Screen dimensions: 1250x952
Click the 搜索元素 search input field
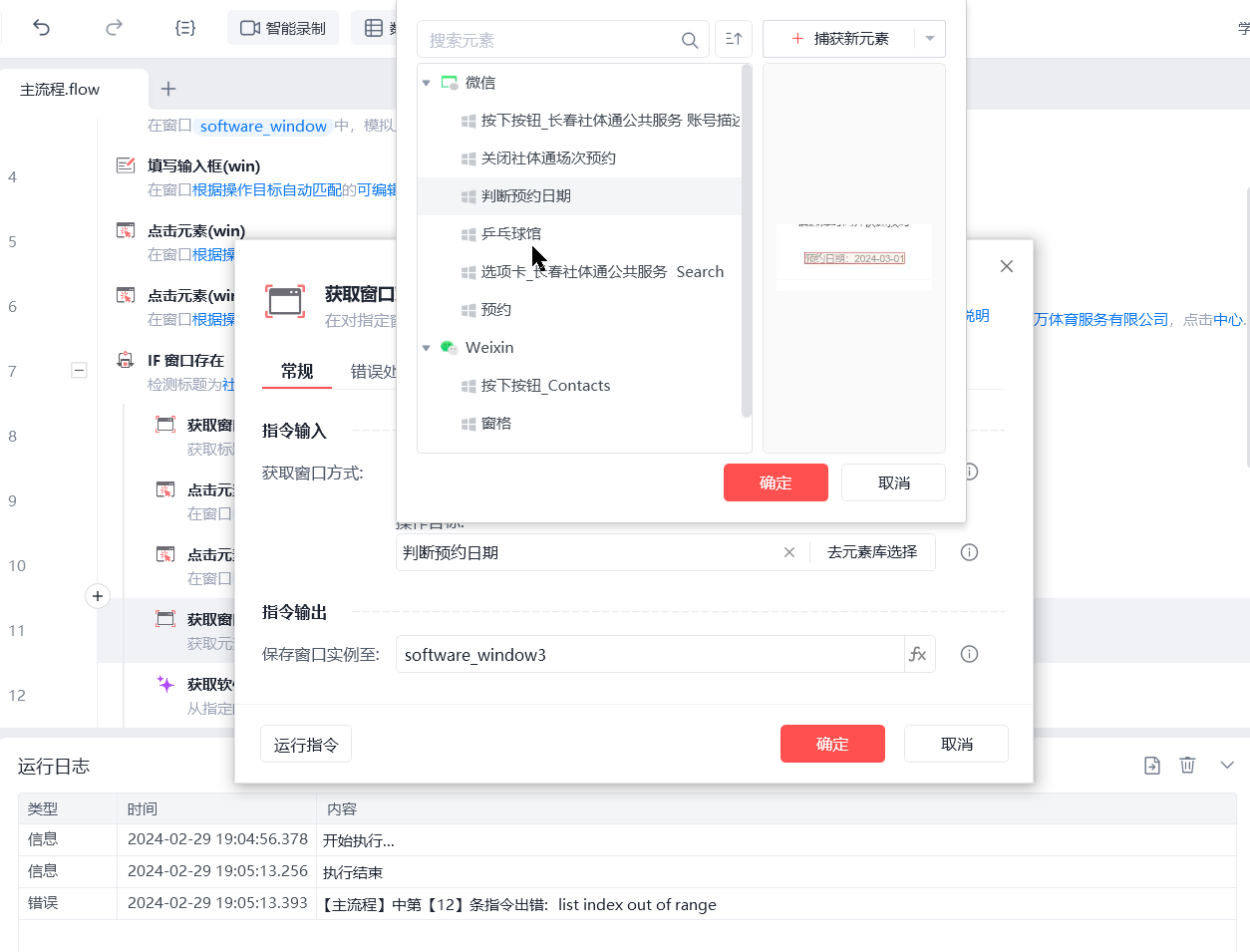point(548,40)
